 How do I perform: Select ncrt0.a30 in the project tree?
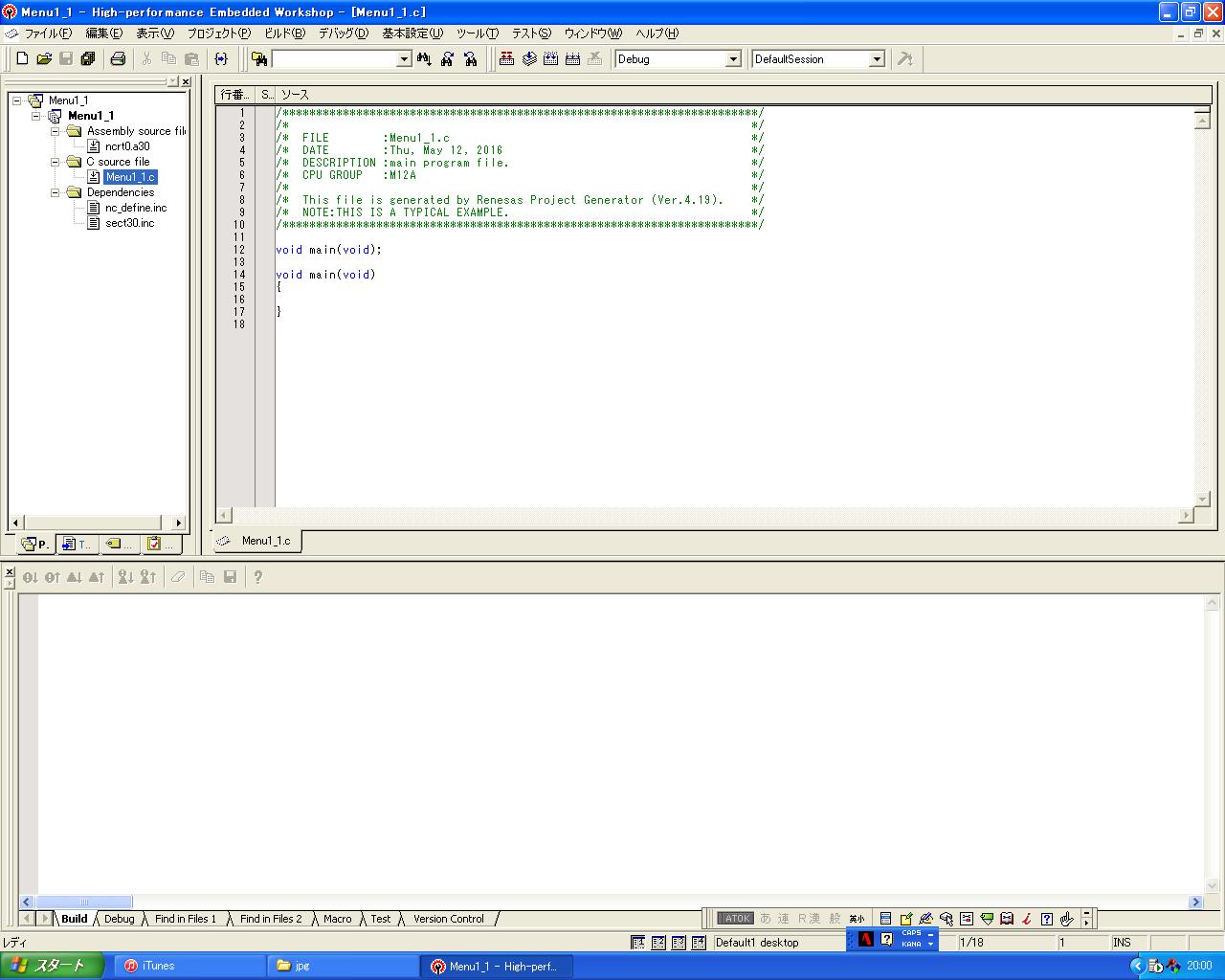pos(127,146)
